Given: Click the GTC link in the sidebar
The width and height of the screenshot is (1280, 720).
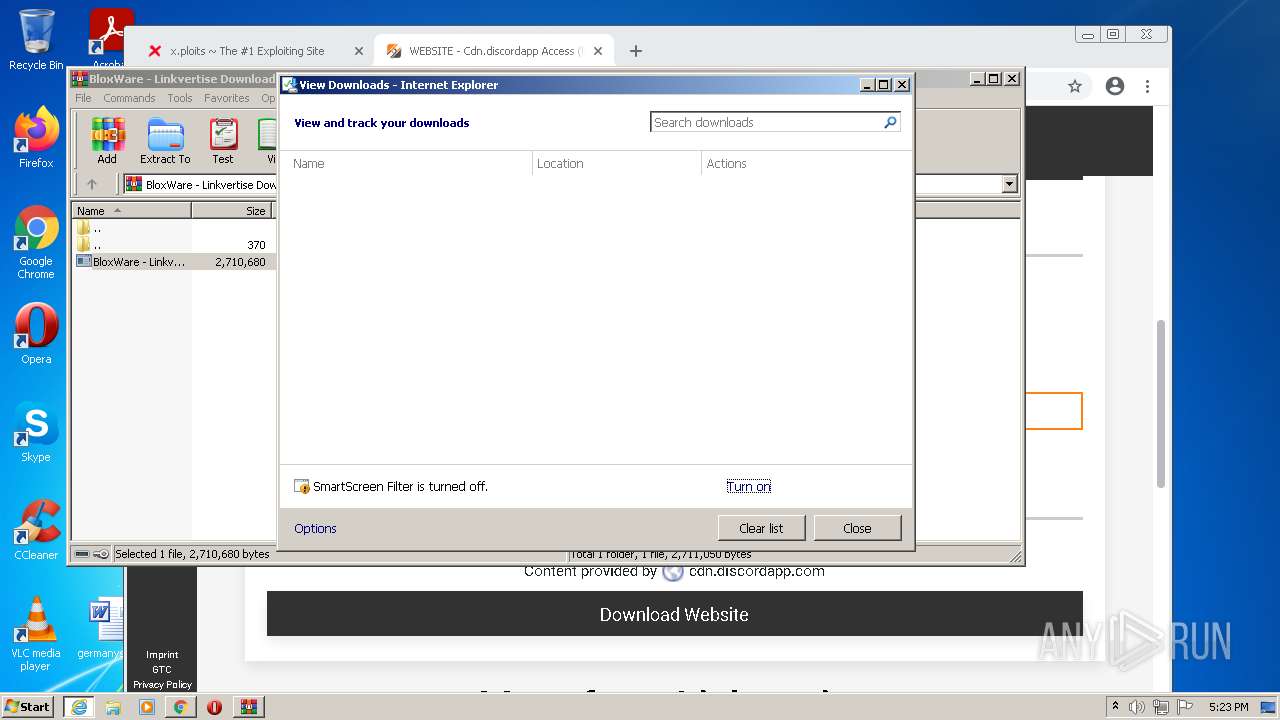Looking at the screenshot, I should click(x=162, y=670).
